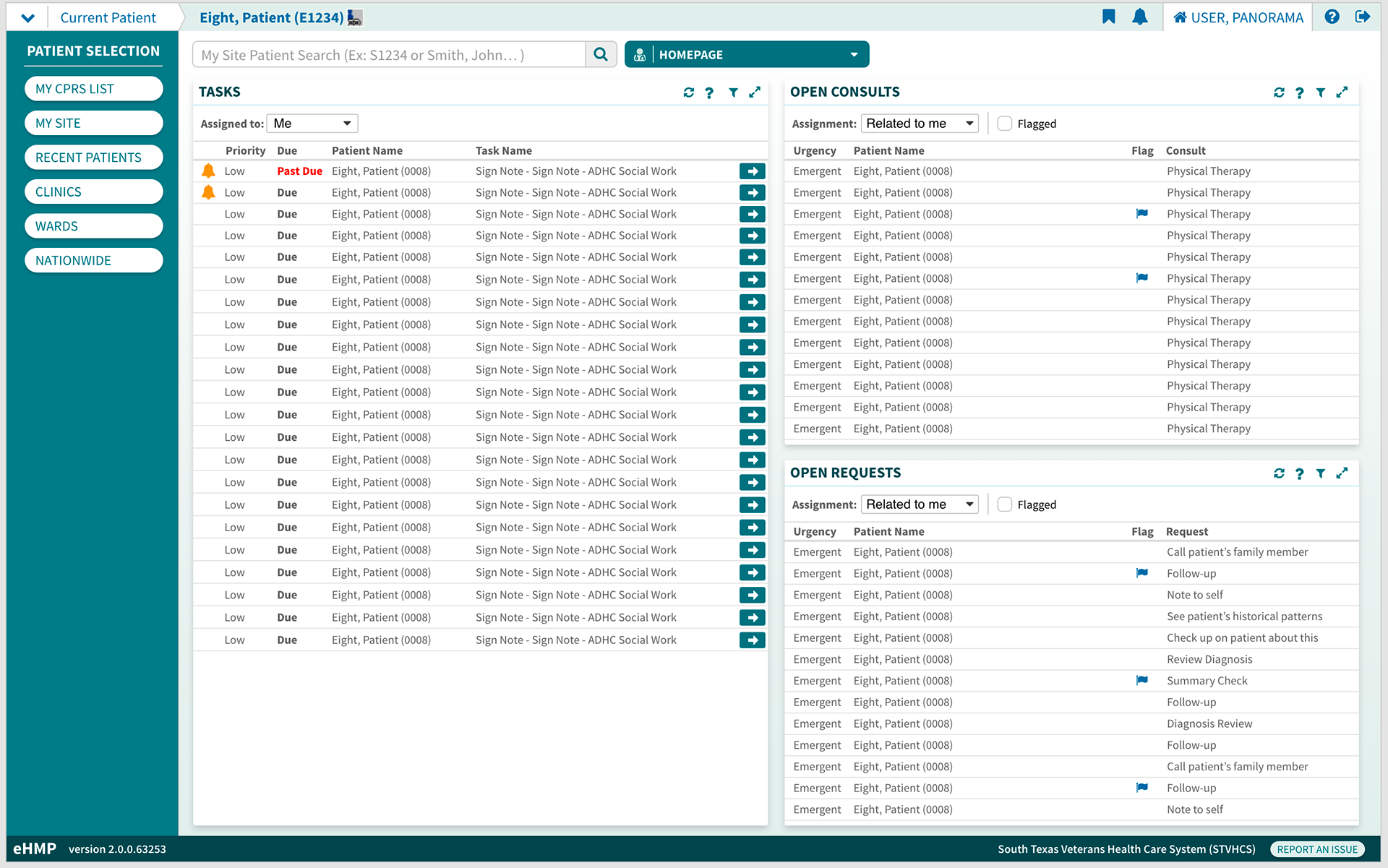1388x868 pixels.
Task: Click help icon in Tasks panel
Action: tap(709, 93)
